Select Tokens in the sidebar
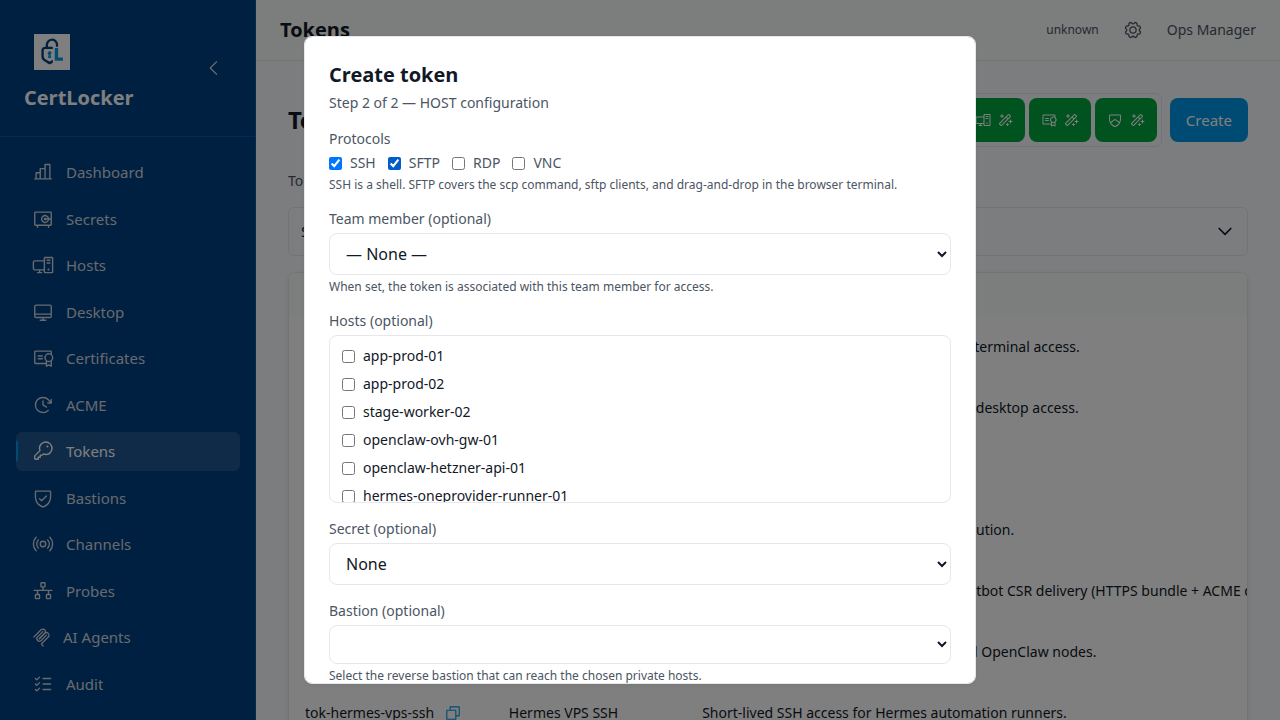Viewport: 1280px width, 720px height. click(128, 451)
